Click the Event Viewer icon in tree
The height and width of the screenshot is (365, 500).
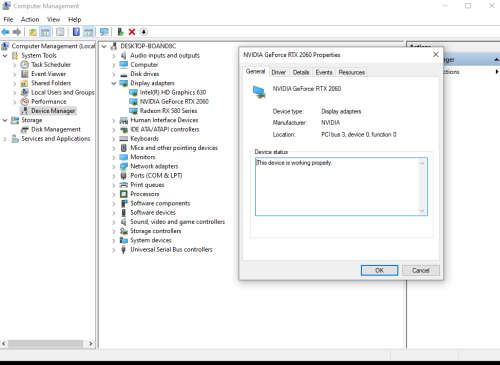(25, 74)
